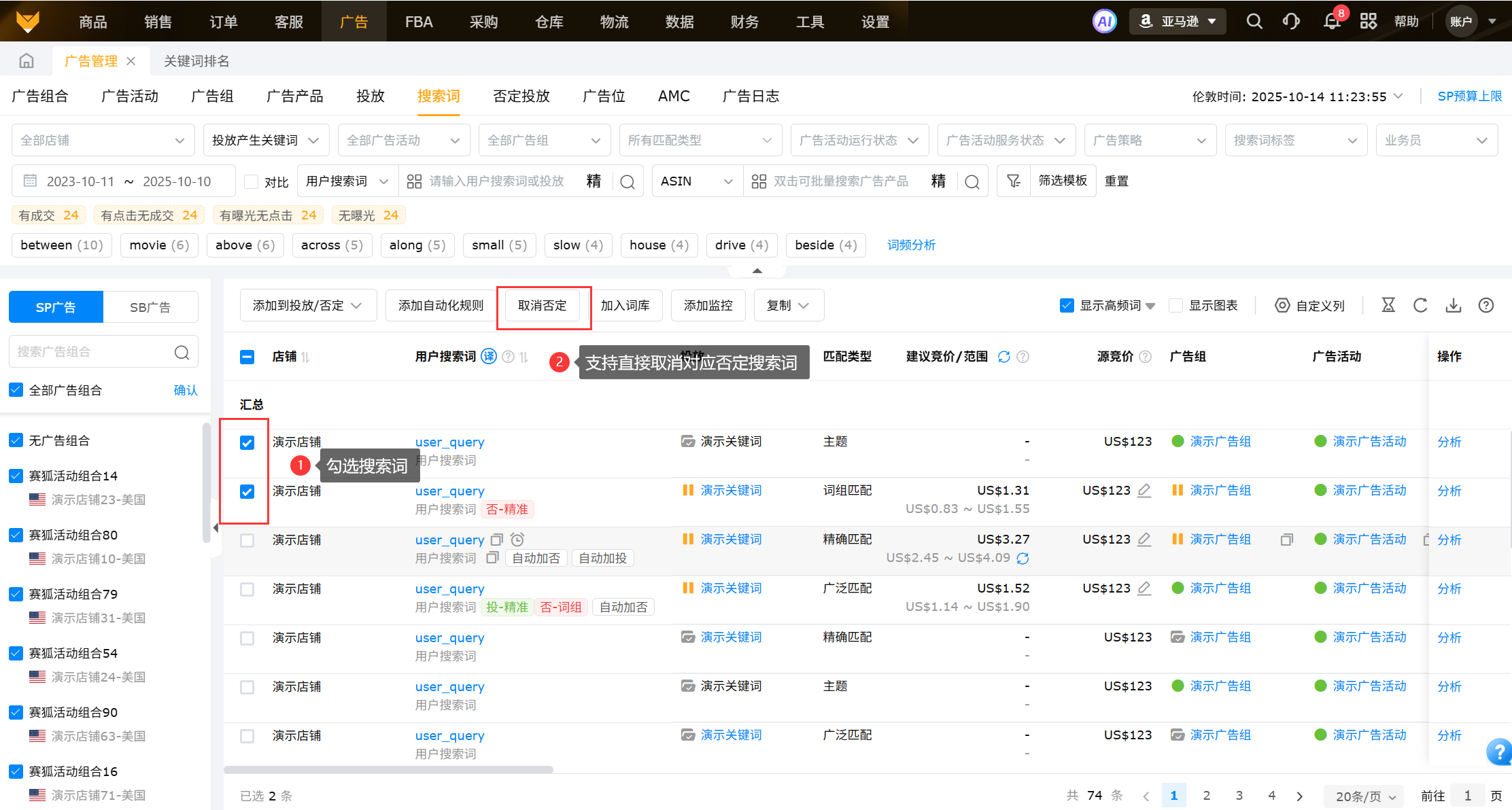Screen dimensions: 1512x810
Task: Switch to the 否定投放 tab
Action: [x=521, y=96]
